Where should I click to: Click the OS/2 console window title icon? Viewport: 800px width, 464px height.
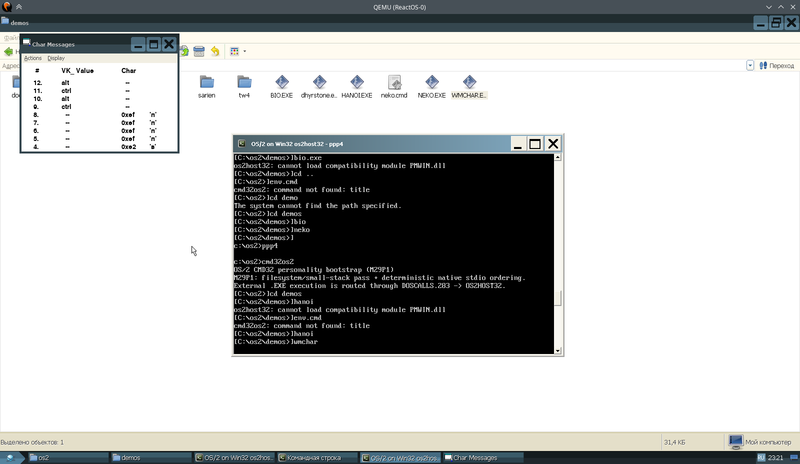242,144
